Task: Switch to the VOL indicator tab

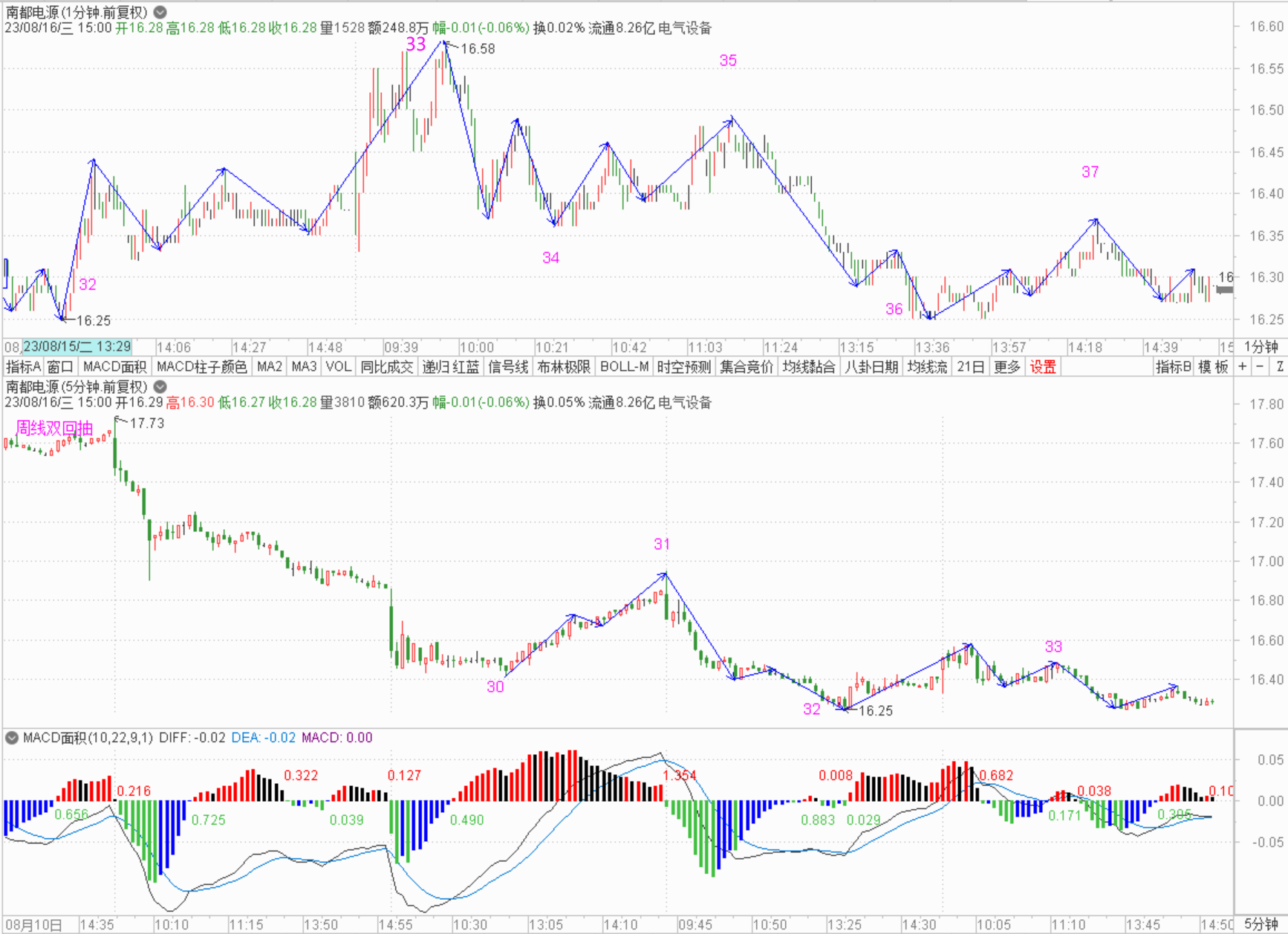Action: click(x=338, y=366)
